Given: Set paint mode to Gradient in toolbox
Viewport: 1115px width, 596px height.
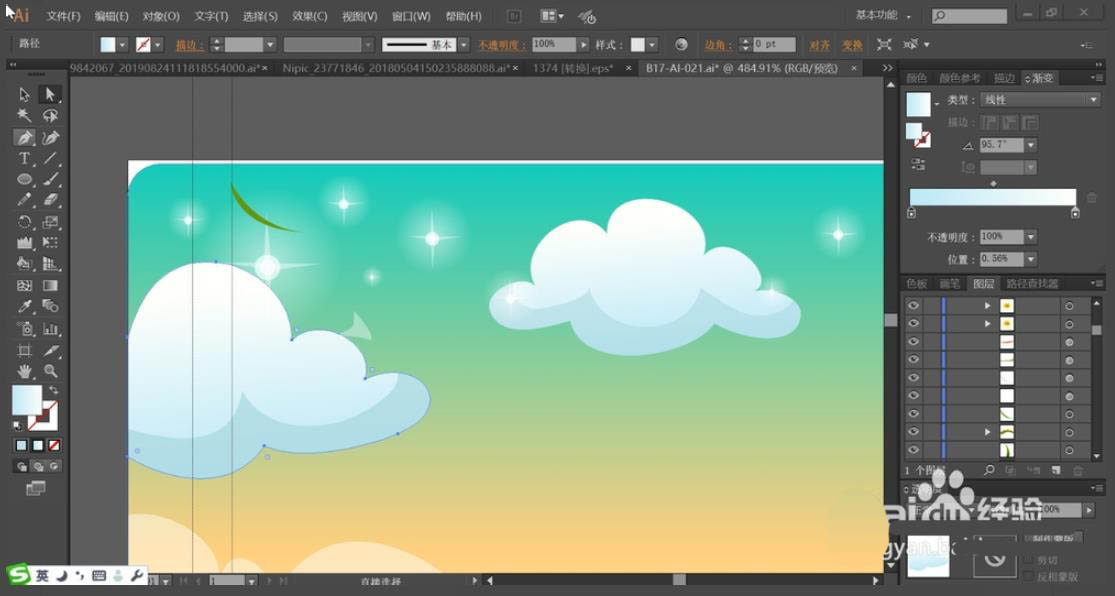Looking at the screenshot, I should coord(38,446).
